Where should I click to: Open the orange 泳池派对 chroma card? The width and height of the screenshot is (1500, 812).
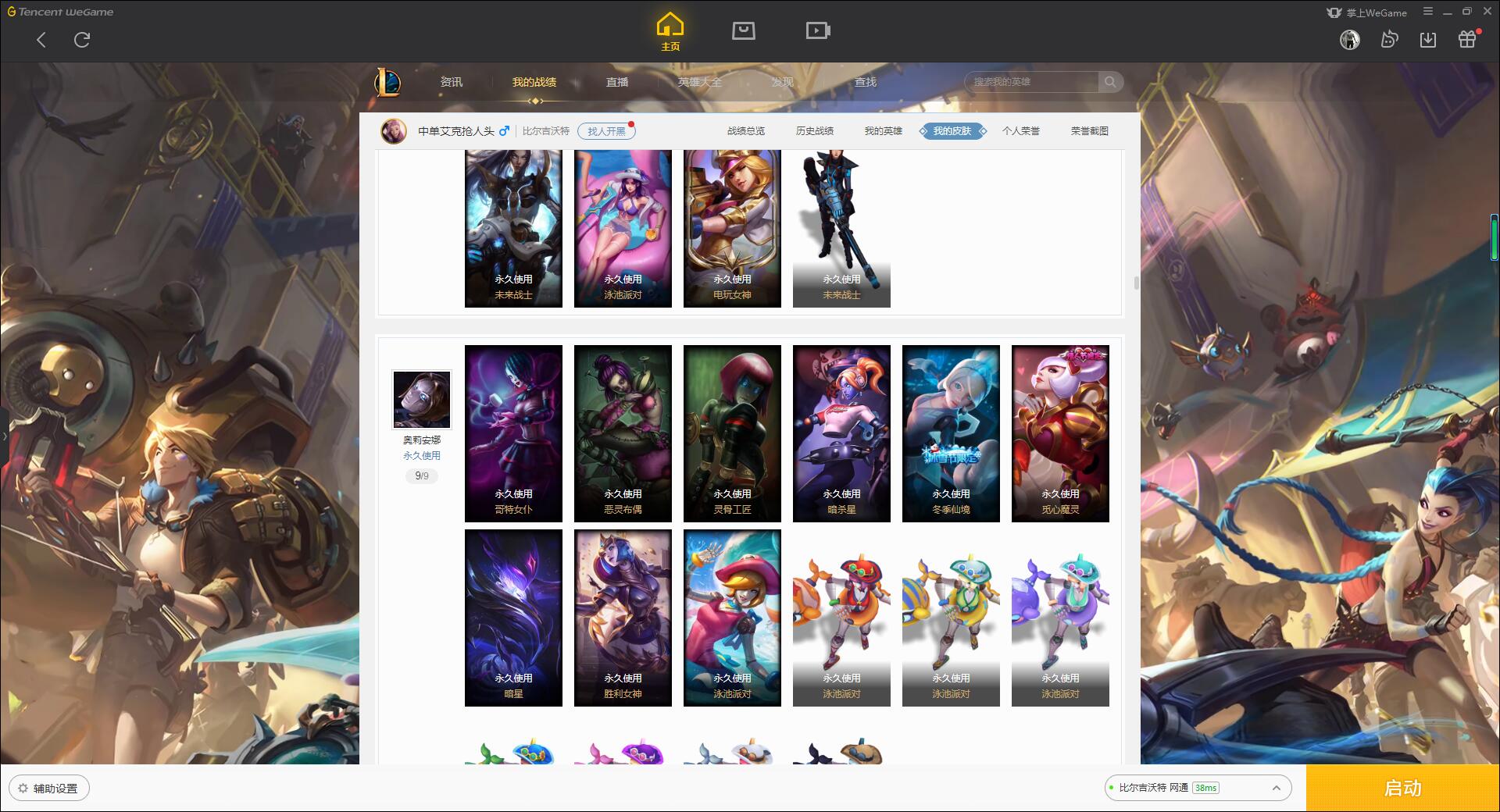[841, 618]
